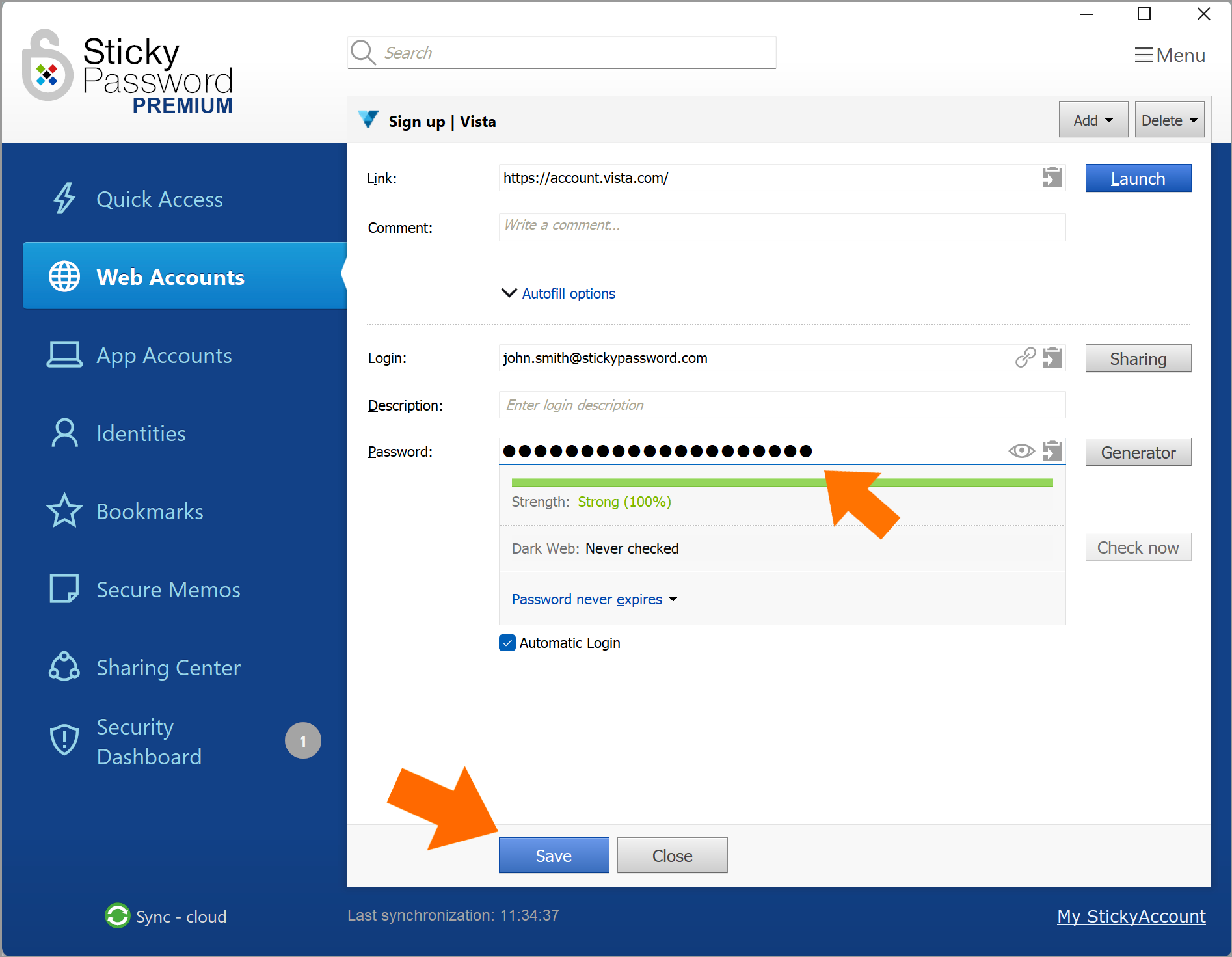Click the Comment field
The width and height of the screenshot is (1232, 957).
[782, 226]
